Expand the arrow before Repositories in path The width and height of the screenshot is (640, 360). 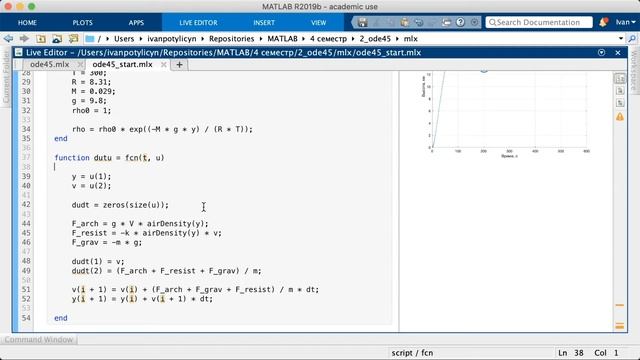[203, 39]
